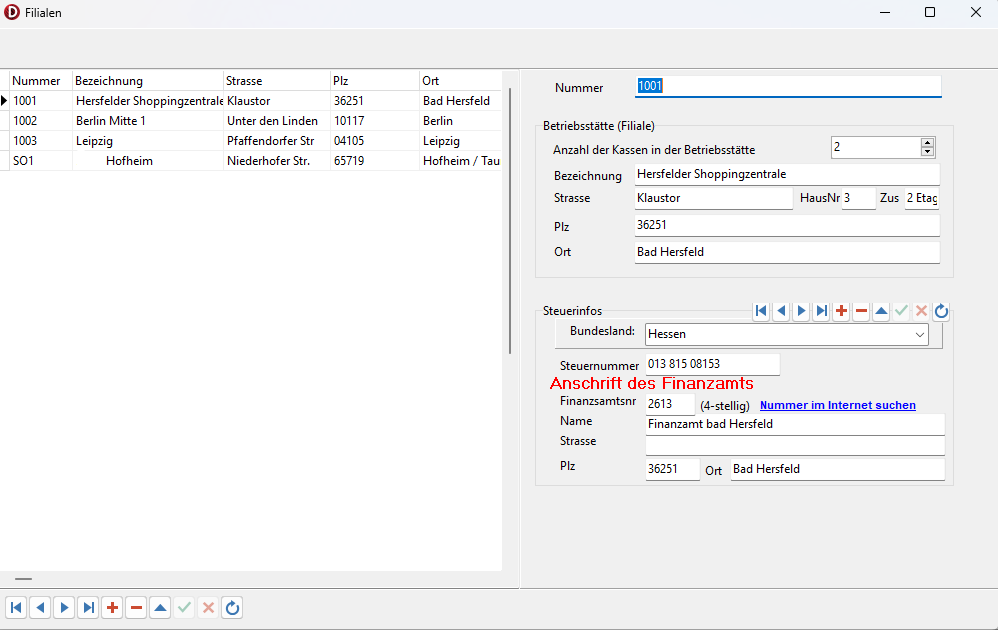The image size is (998, 630).
Task: Edit Steuerinfos record with triangle icon
Action: pyautogui.click(x=882, y=311)
